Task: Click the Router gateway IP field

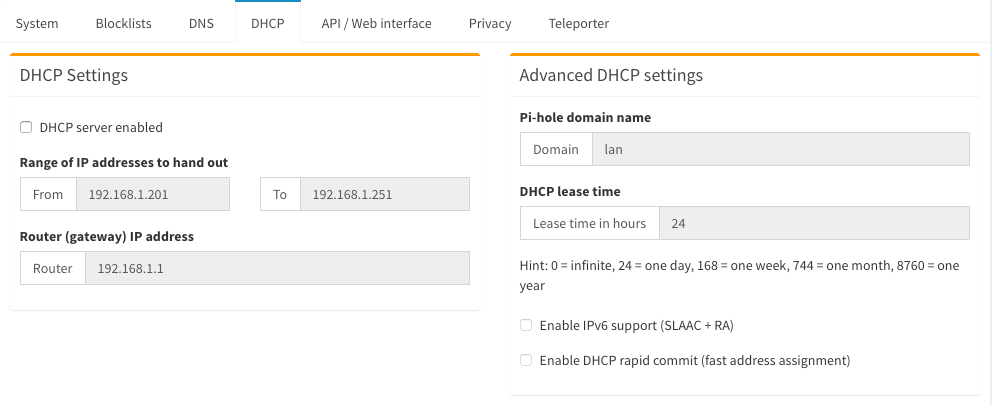Action: [x=277, y=268]
